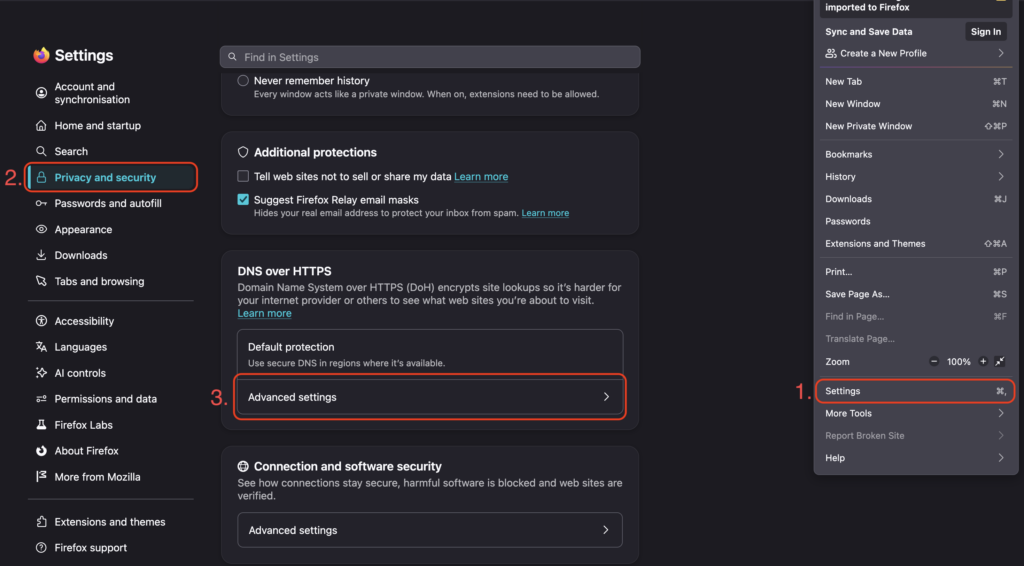
Task: Click the Sign In button
Action: (x=985, y=31)
